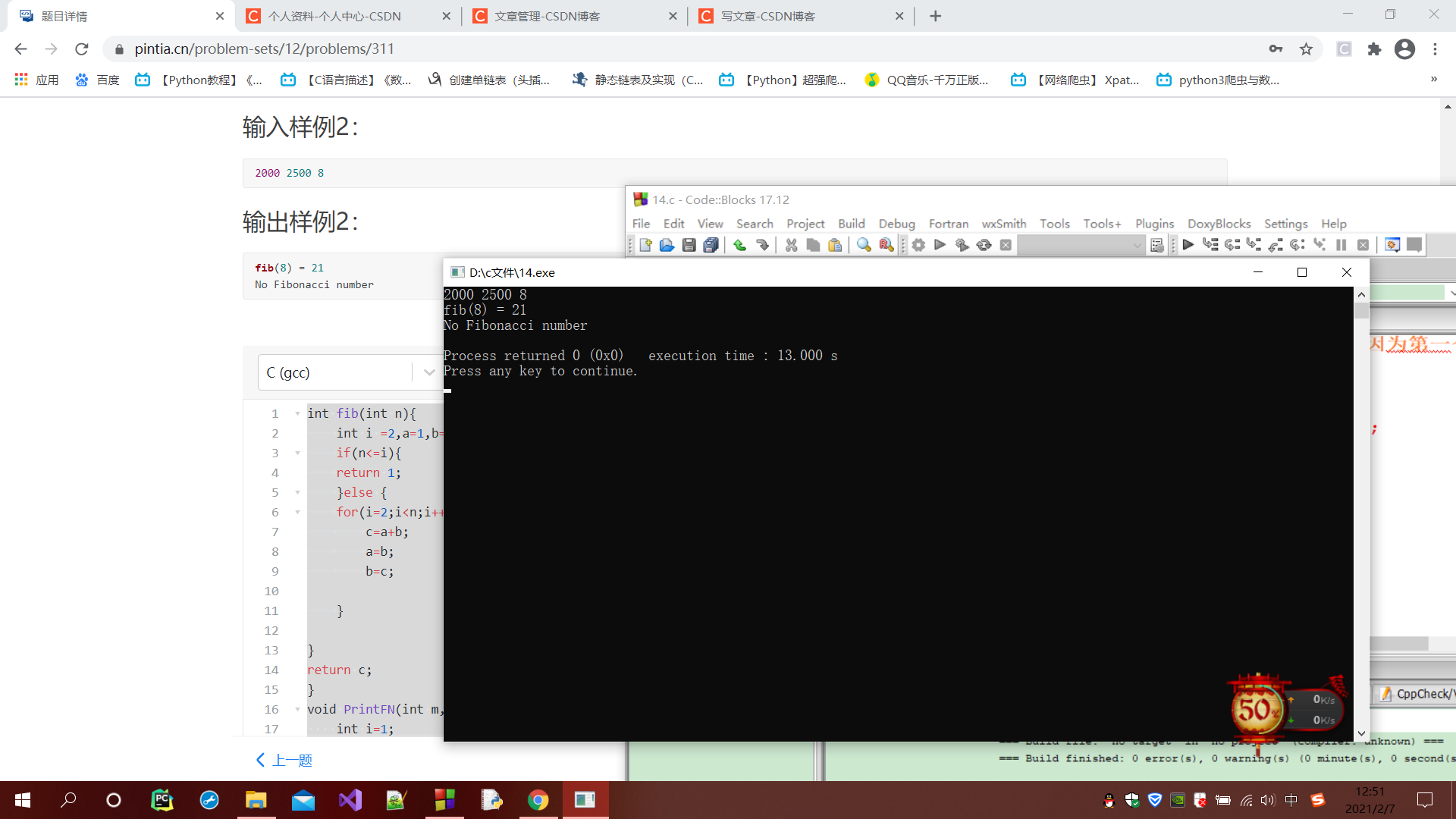Click the Undo arrow icon
The height and width of the screenshot is (819, 1456).
pyautogui.click(x=739, y=245)
